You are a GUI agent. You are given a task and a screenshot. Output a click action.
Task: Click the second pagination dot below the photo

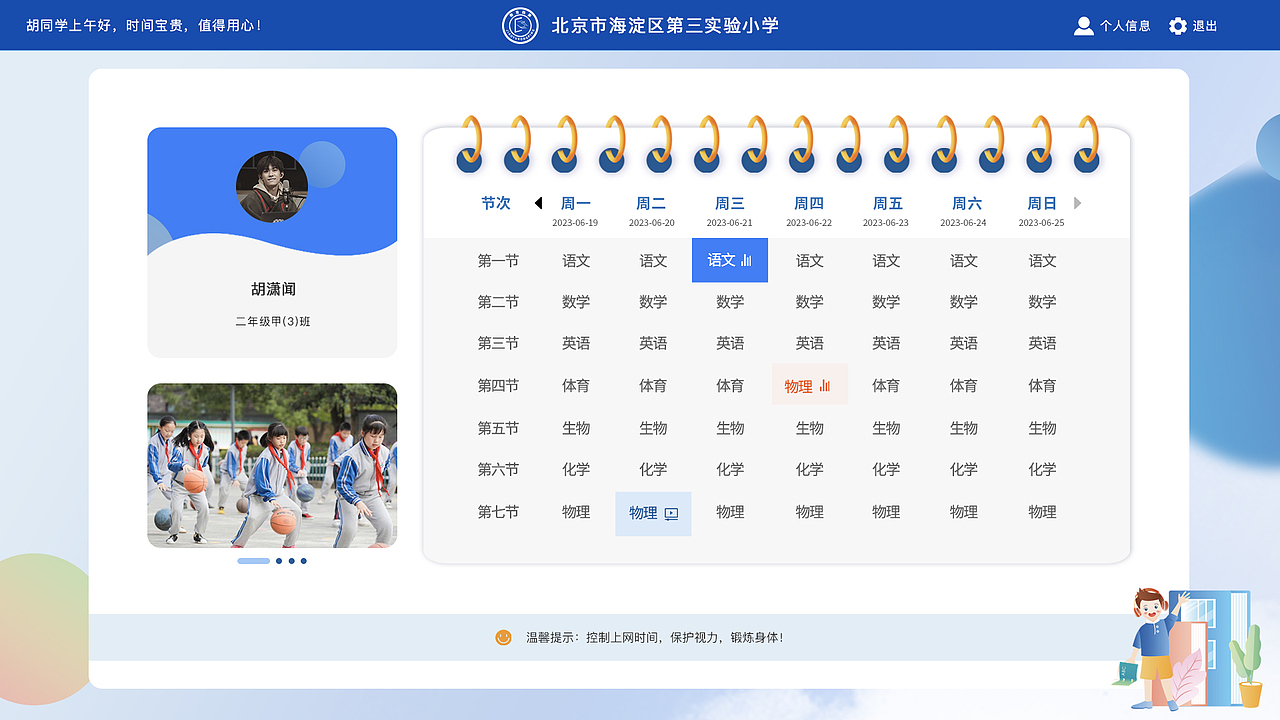279,561
